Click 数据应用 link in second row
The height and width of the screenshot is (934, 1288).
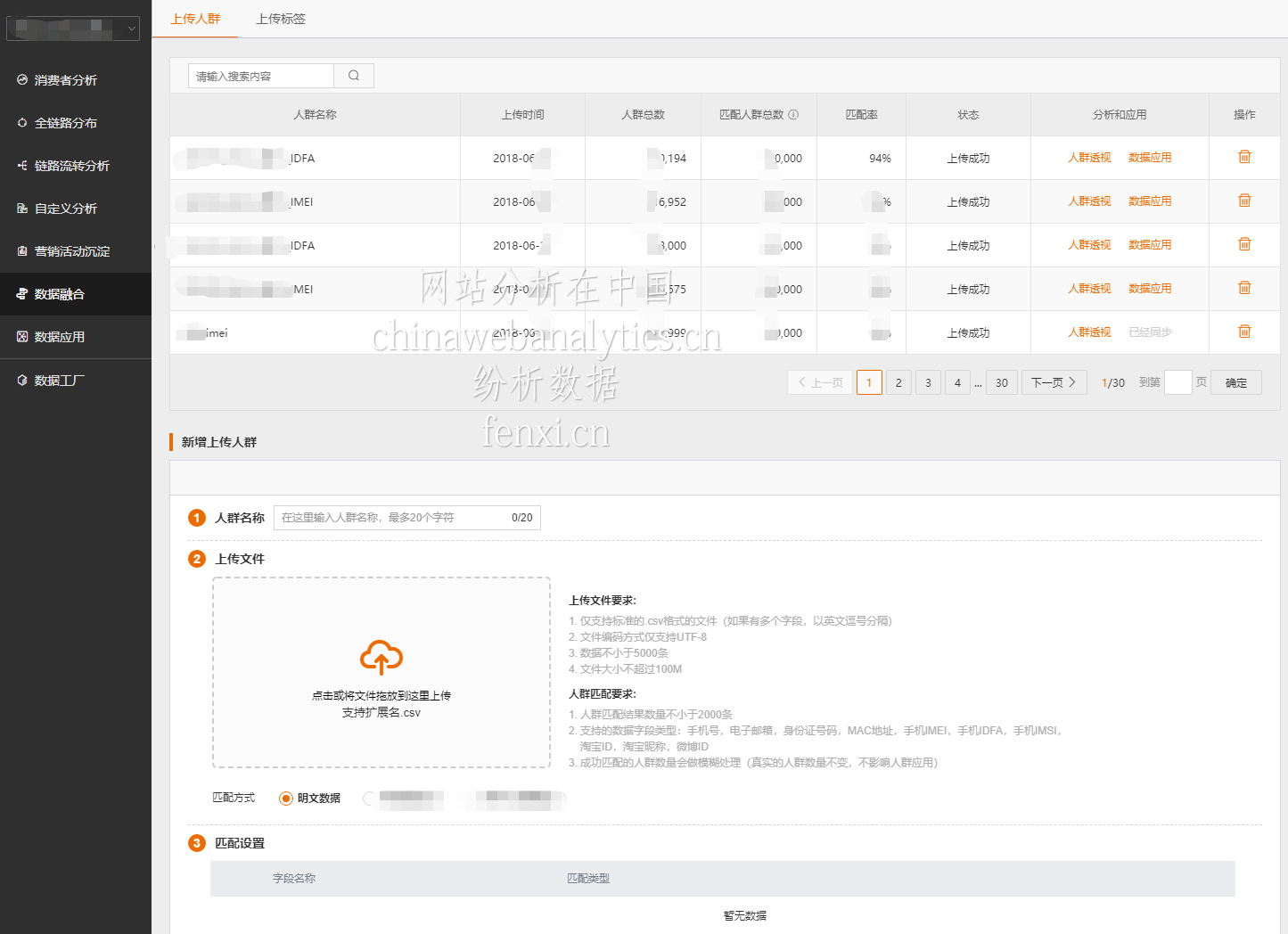click(1150, 201)
